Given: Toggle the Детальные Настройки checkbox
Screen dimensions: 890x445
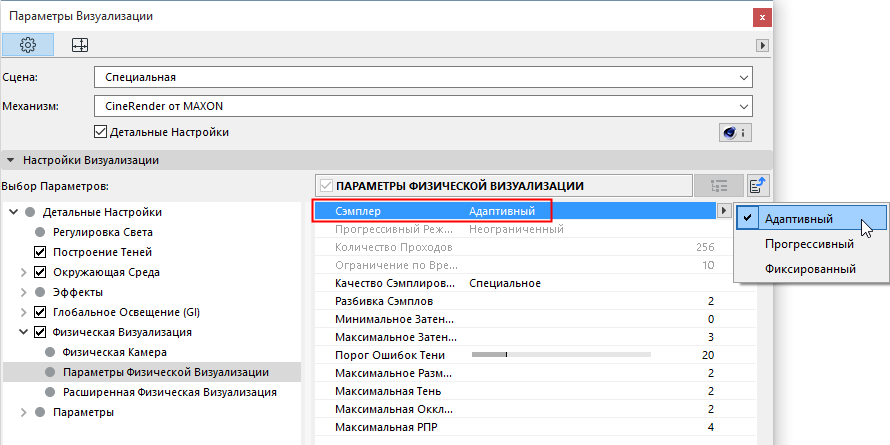Looking at the screenshot, I should (x=100, y=132).
